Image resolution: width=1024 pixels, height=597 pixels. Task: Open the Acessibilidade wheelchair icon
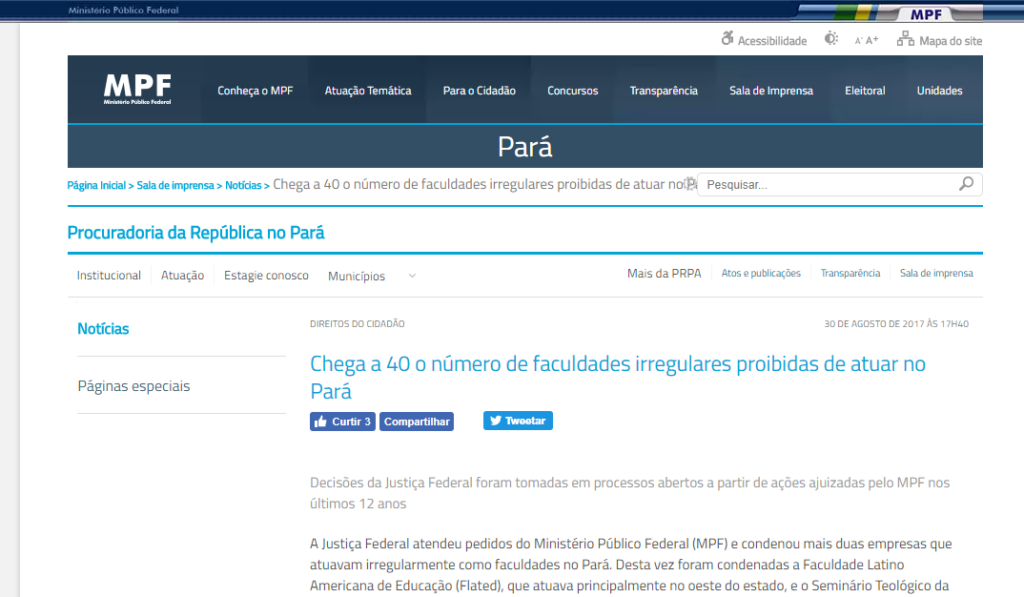pos(727,39)
